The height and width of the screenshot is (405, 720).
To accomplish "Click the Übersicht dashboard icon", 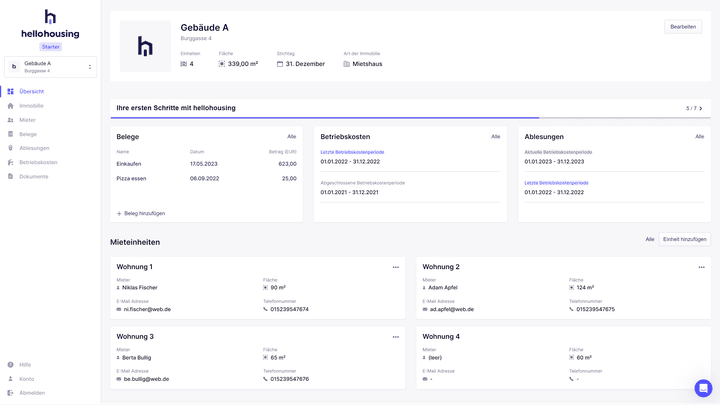I will (11, 91).
